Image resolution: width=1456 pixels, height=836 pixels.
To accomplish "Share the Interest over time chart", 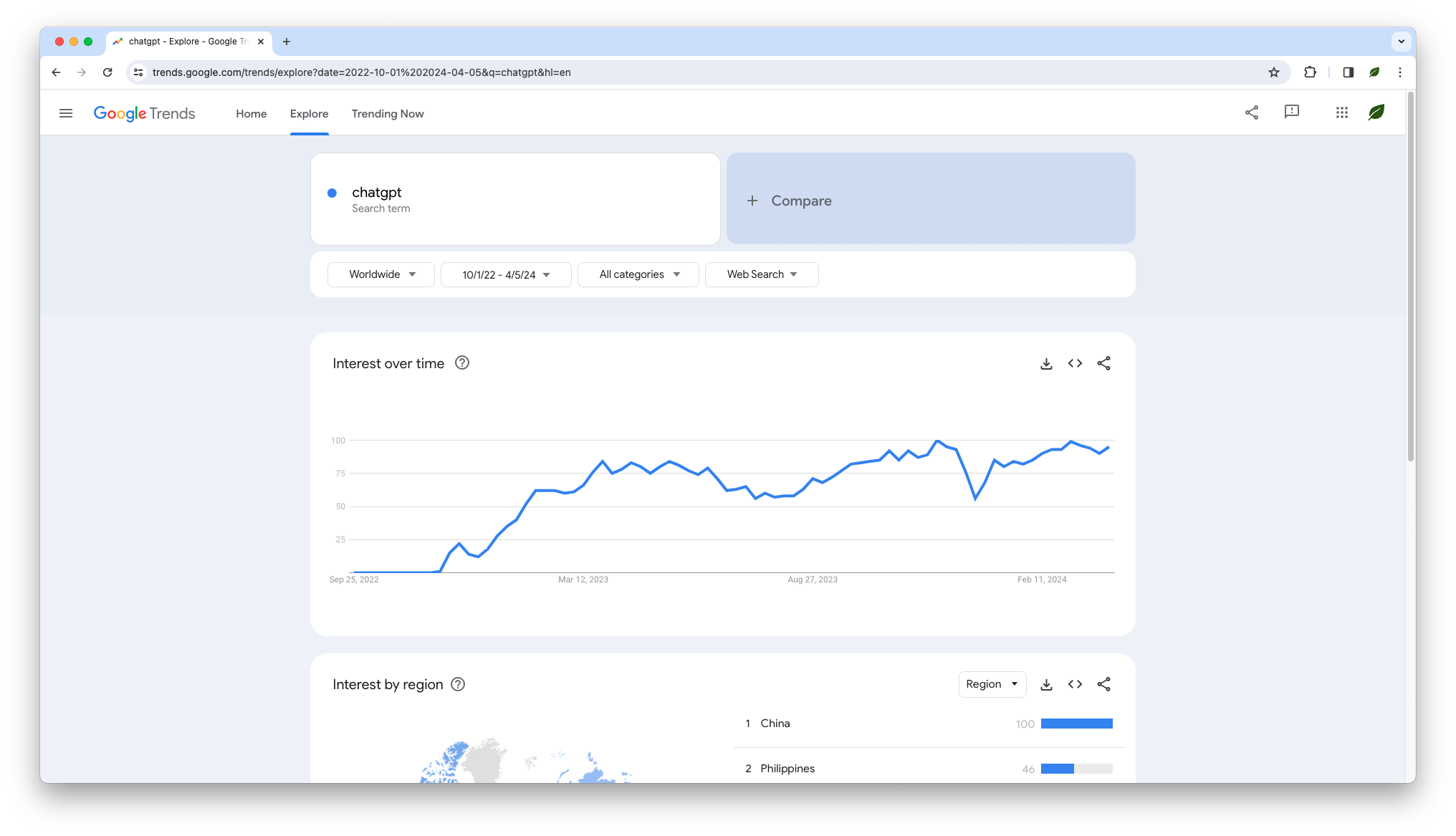I will pos(1103,363).
